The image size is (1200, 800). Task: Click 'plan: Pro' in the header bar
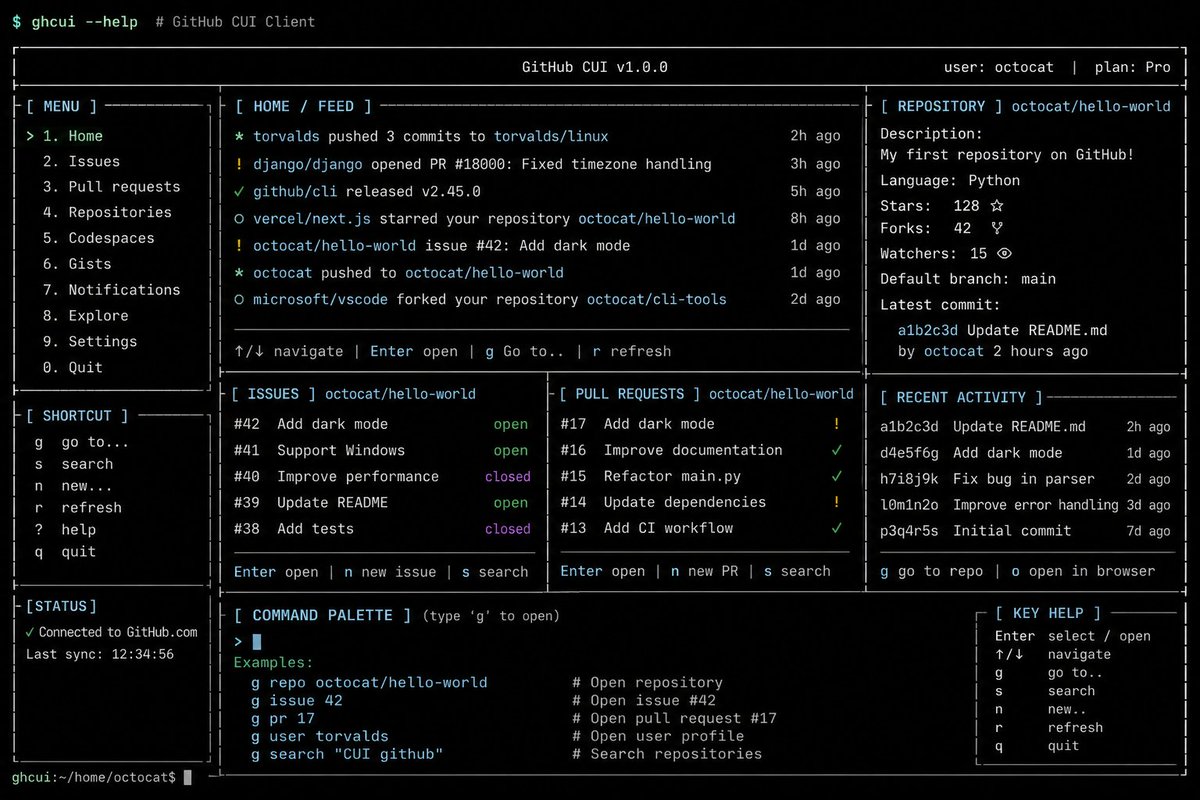tap(1132, 68)
